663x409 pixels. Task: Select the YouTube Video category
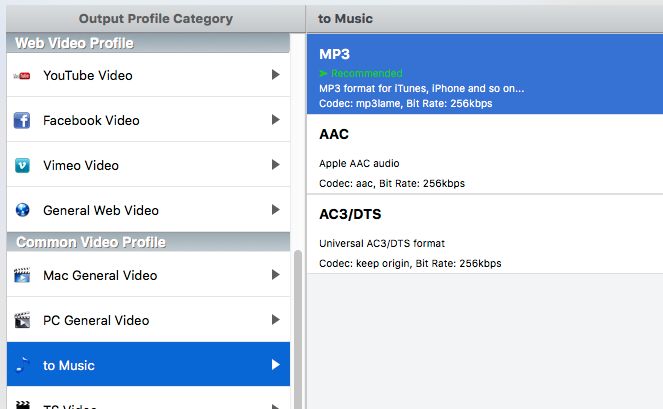pos(148,75)
